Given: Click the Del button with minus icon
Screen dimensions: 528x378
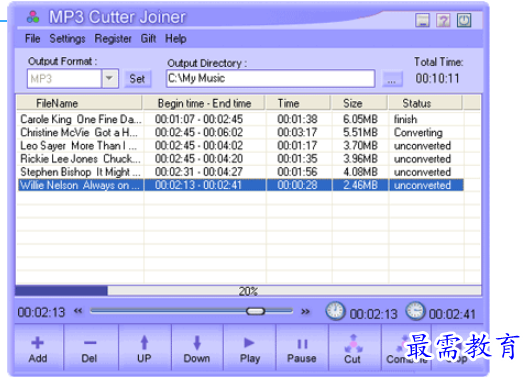Looking at the screenshot, I should coord(90,348).
